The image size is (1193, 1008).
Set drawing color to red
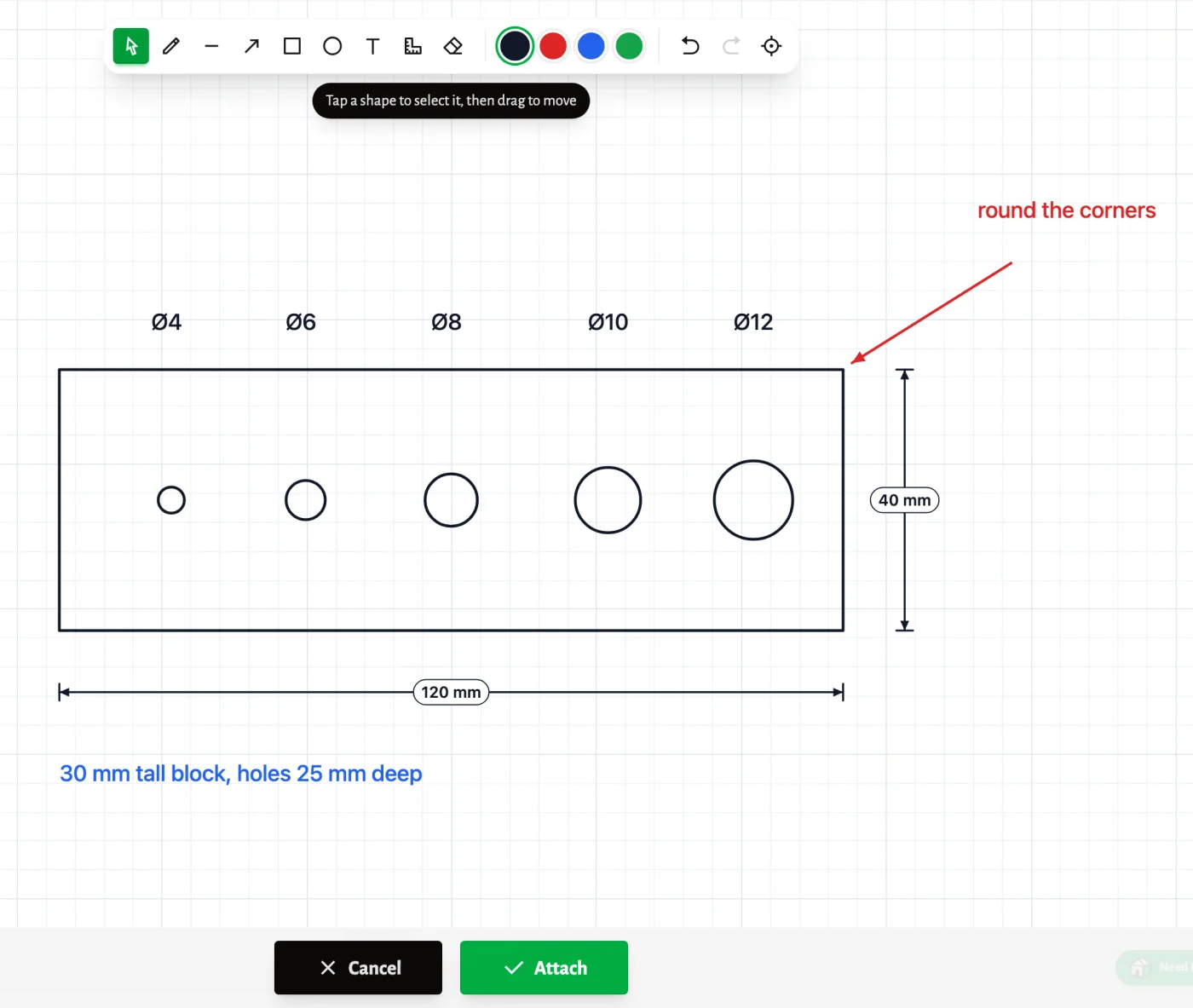tap(553, 46)
